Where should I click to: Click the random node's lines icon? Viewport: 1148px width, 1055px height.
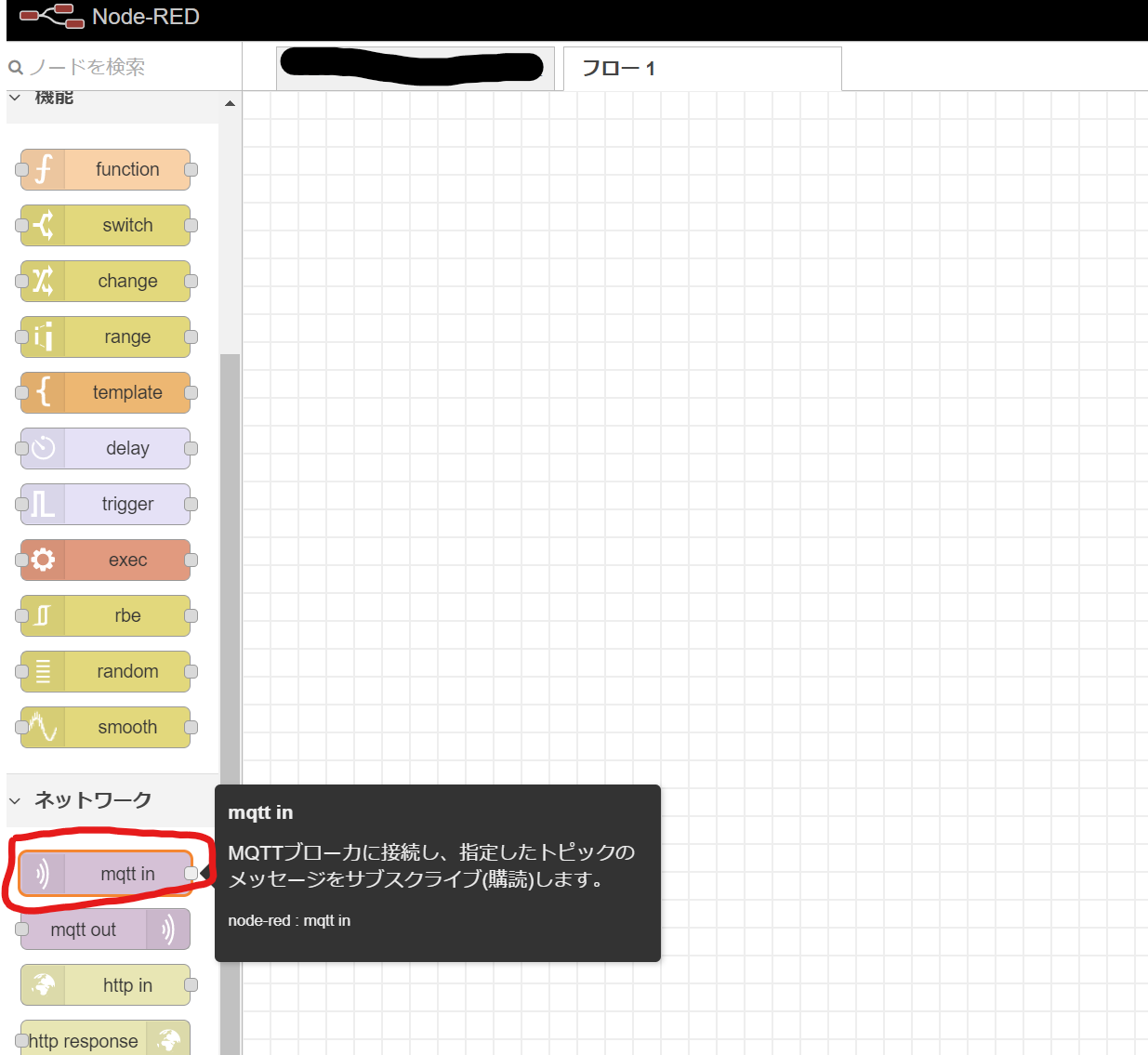(x=43, y=671)
